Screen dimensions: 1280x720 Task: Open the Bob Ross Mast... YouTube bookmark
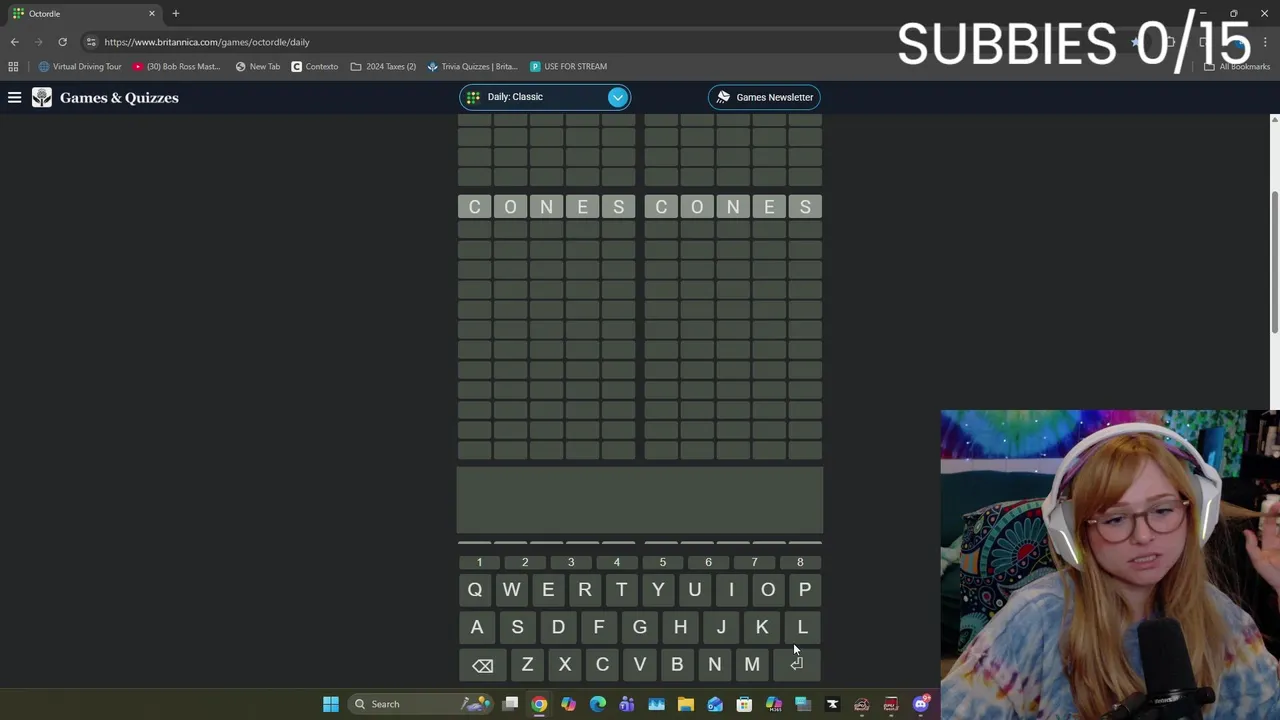pyautogui.click(x=177, y=66)
